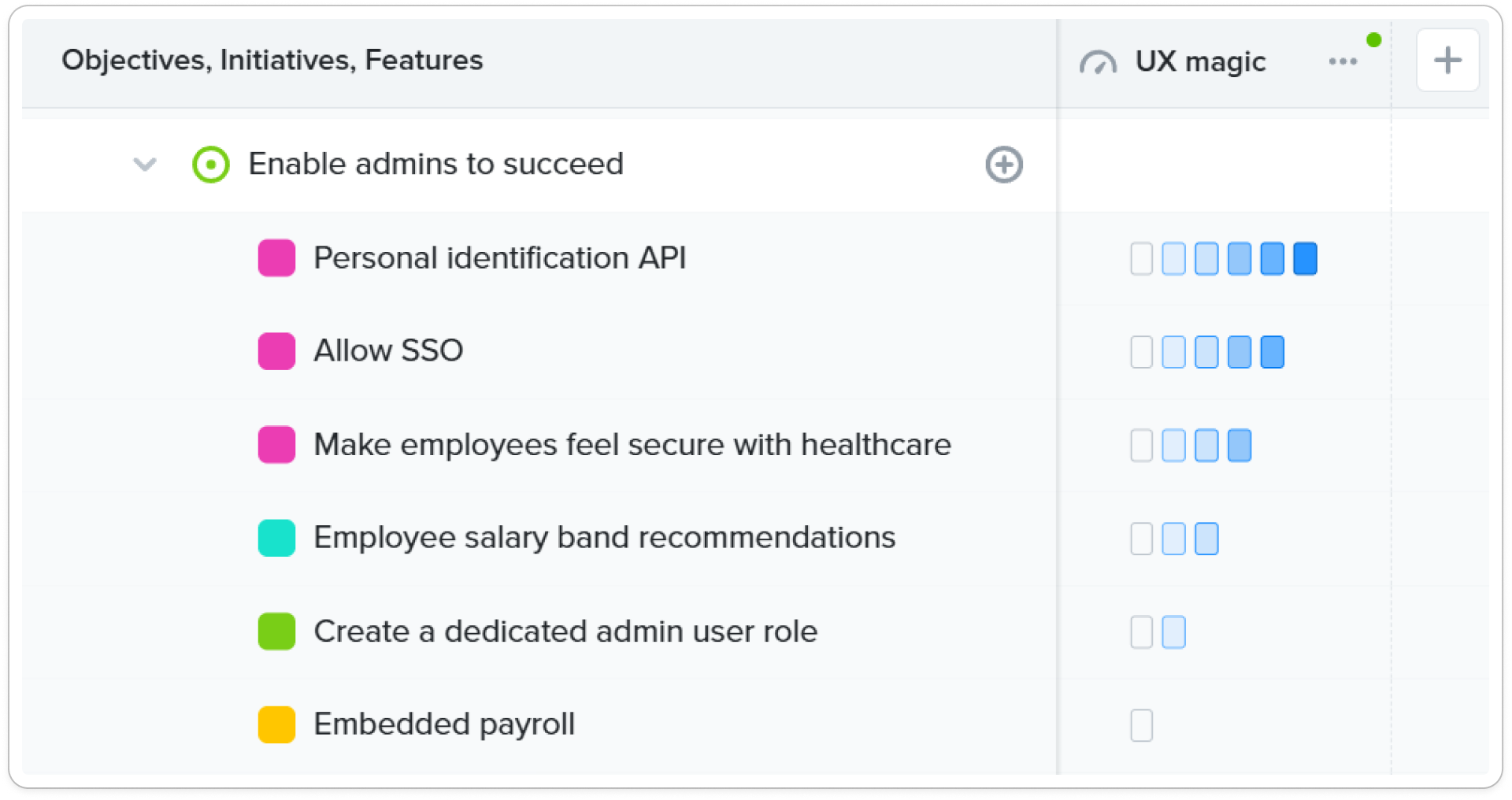The height and width of the screenshot is (800, 1512).
Task: Collapse the Enable admins to succeed objective
Action: 145,165
